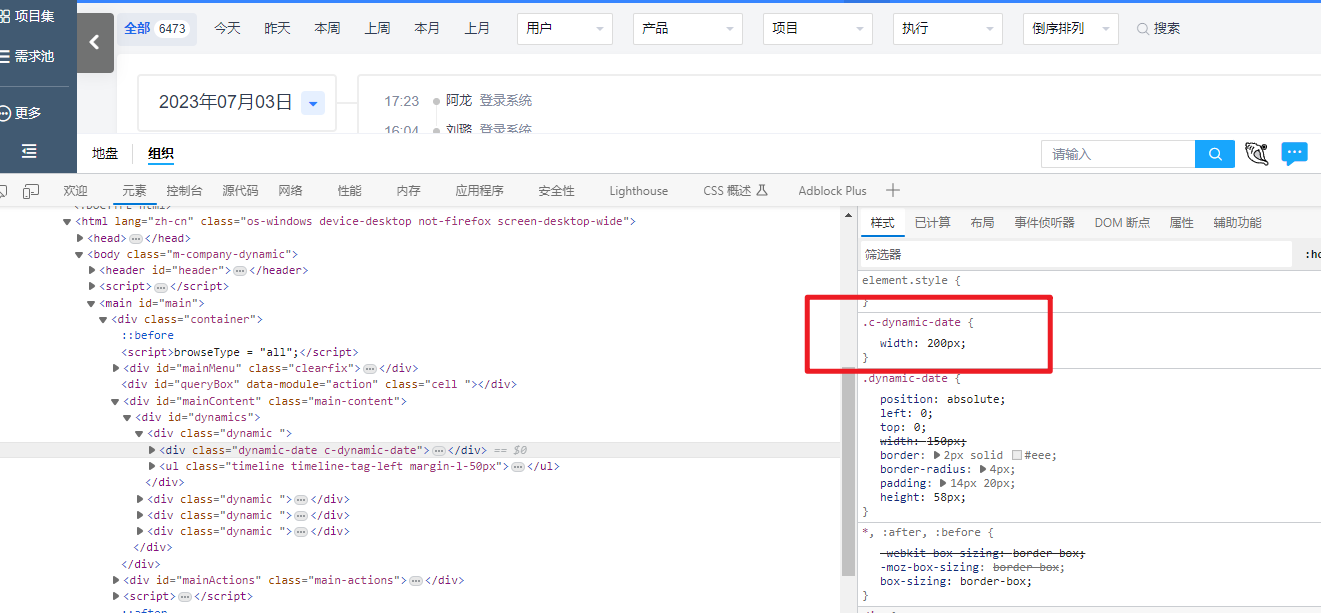Viewport: 1321px width, 613px height.
Task: Click the blue search magnifier button
Action: 1215,154
